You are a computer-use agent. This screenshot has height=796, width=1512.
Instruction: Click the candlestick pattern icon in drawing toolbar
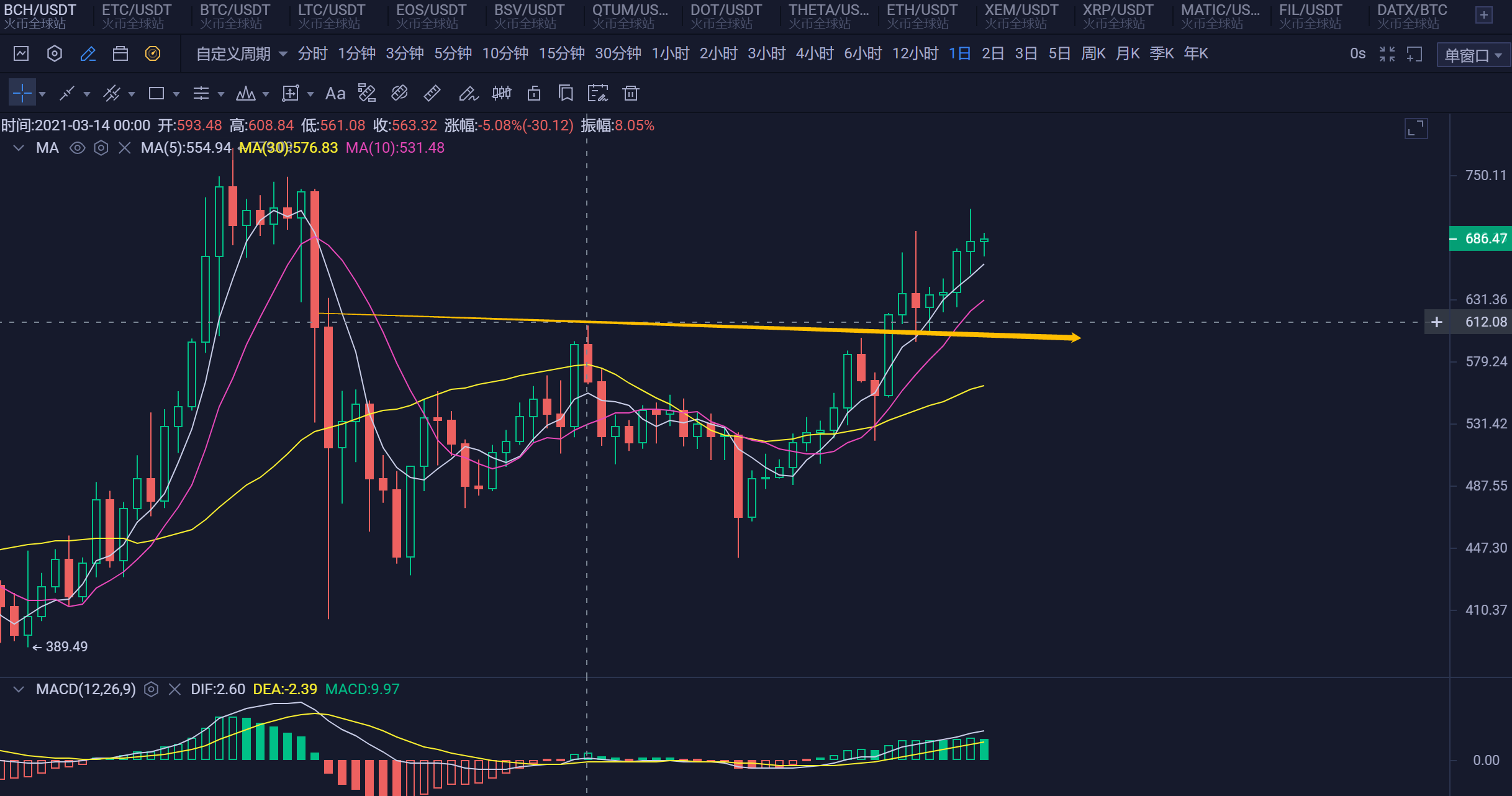click(502, 93)
